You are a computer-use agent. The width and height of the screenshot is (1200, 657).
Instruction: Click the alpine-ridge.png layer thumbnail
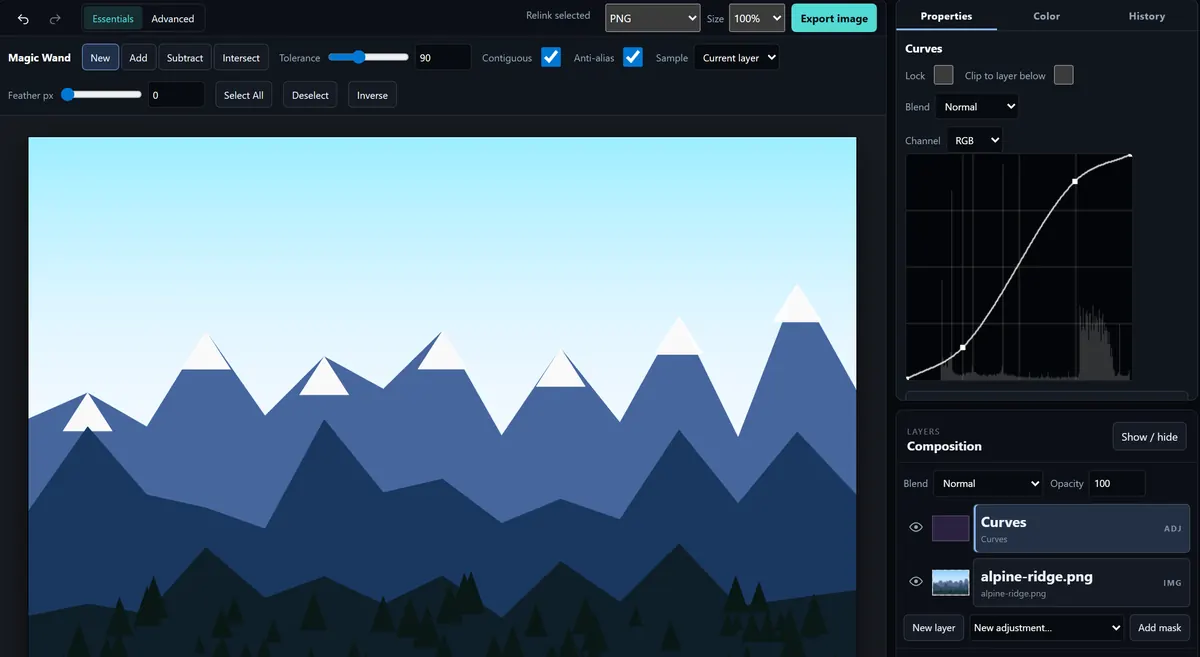[950, 582]
